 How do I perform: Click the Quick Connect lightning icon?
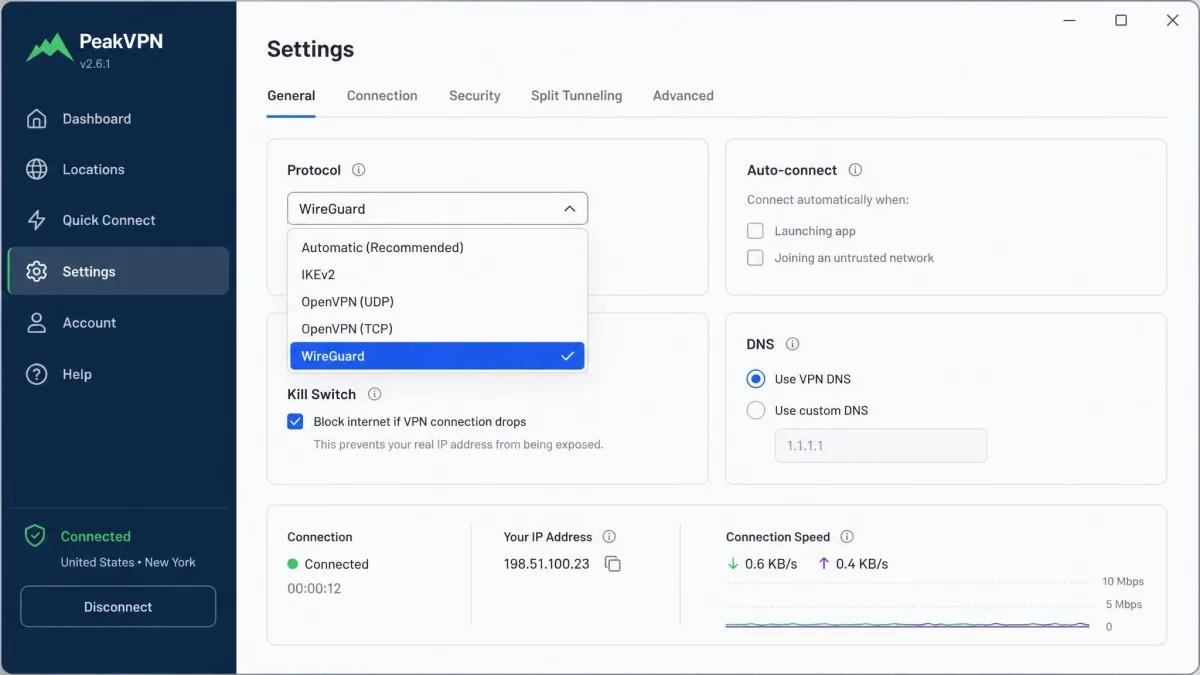tap(37, 221)
